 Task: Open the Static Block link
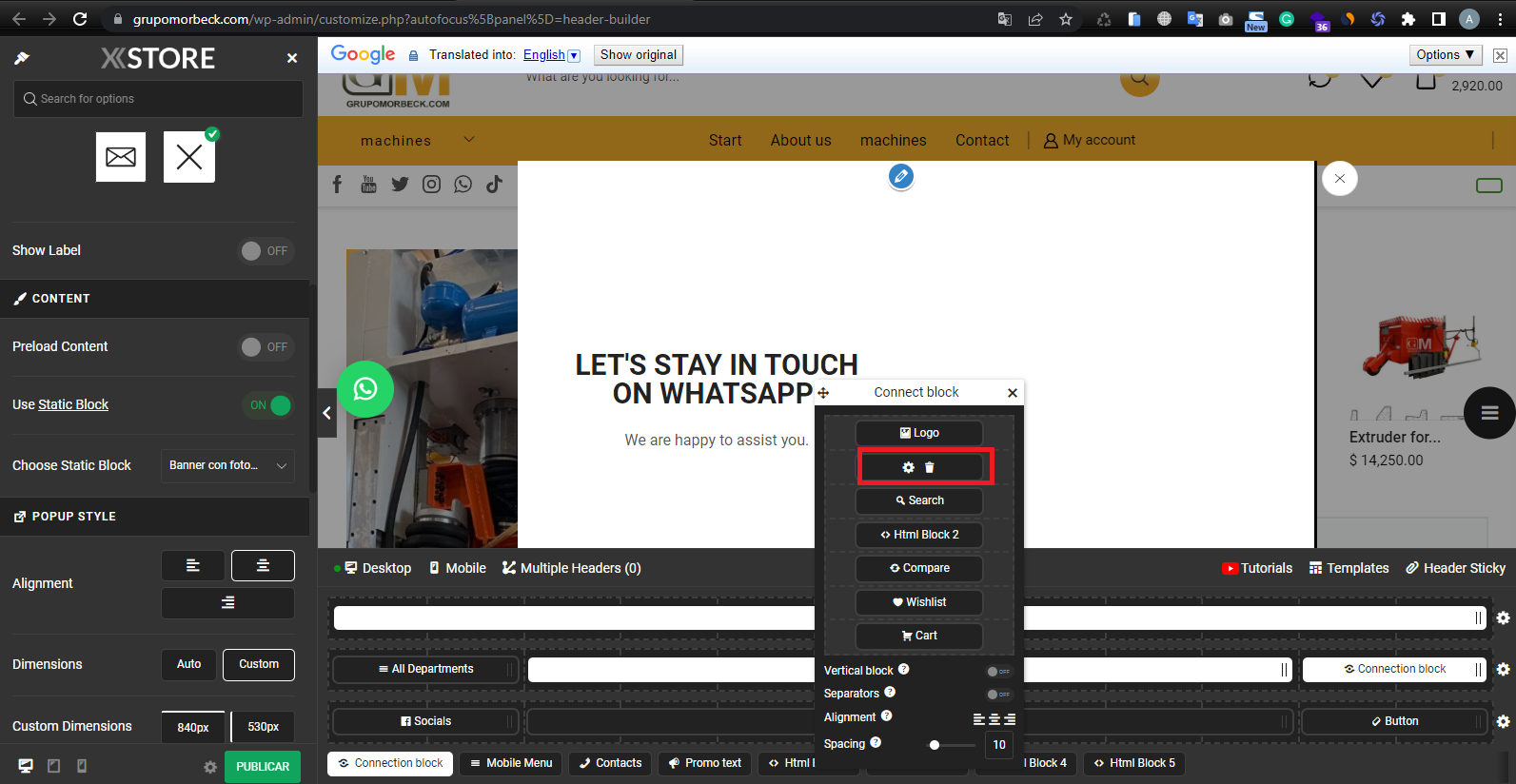[73, 404]
